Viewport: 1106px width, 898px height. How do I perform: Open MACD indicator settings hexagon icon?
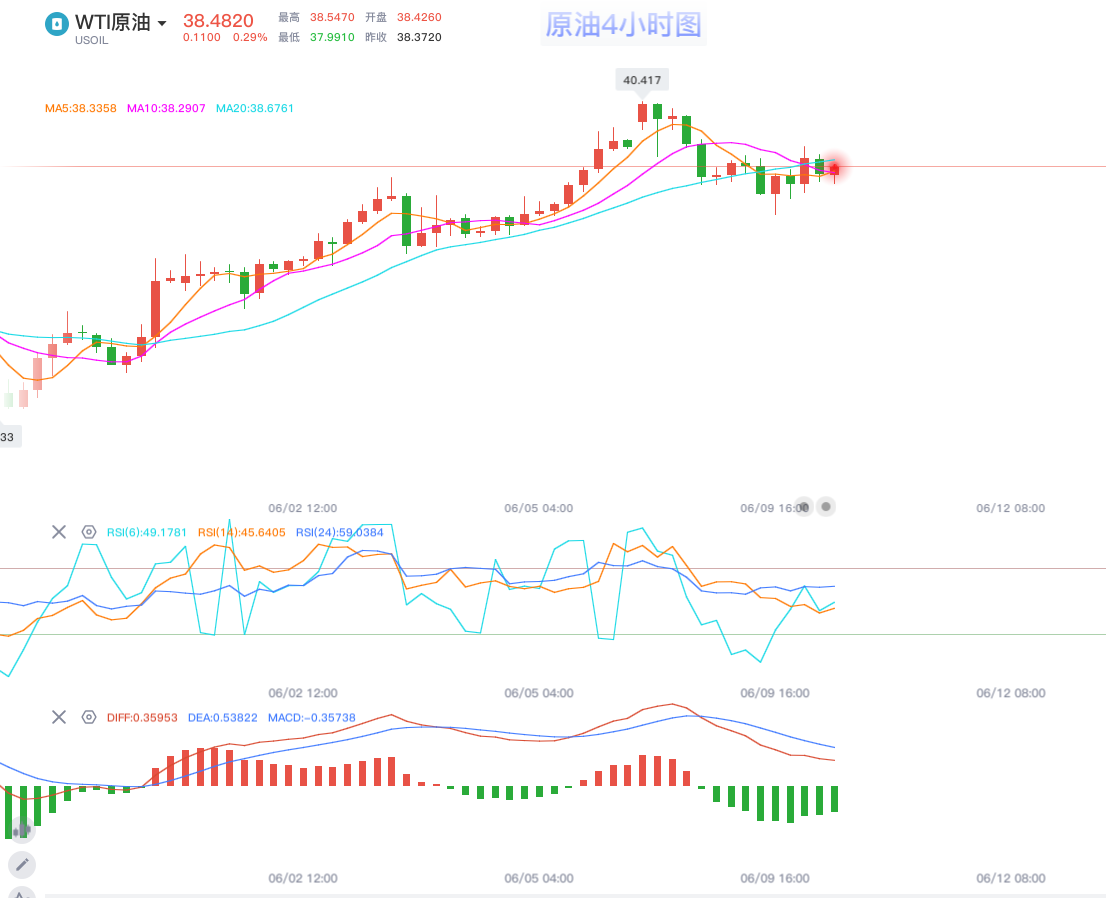click(x=88, y=717)
